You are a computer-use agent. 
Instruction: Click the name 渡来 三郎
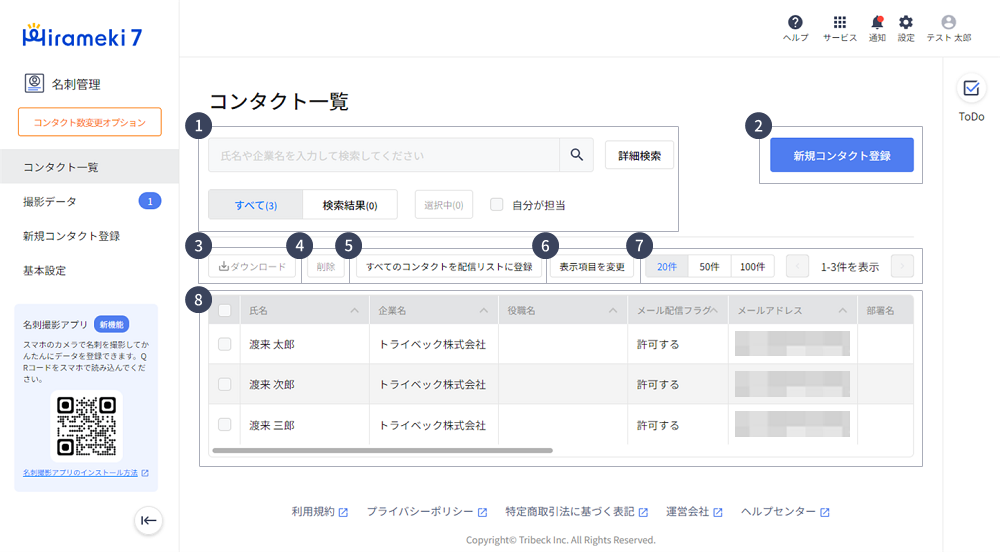point(272,425)
